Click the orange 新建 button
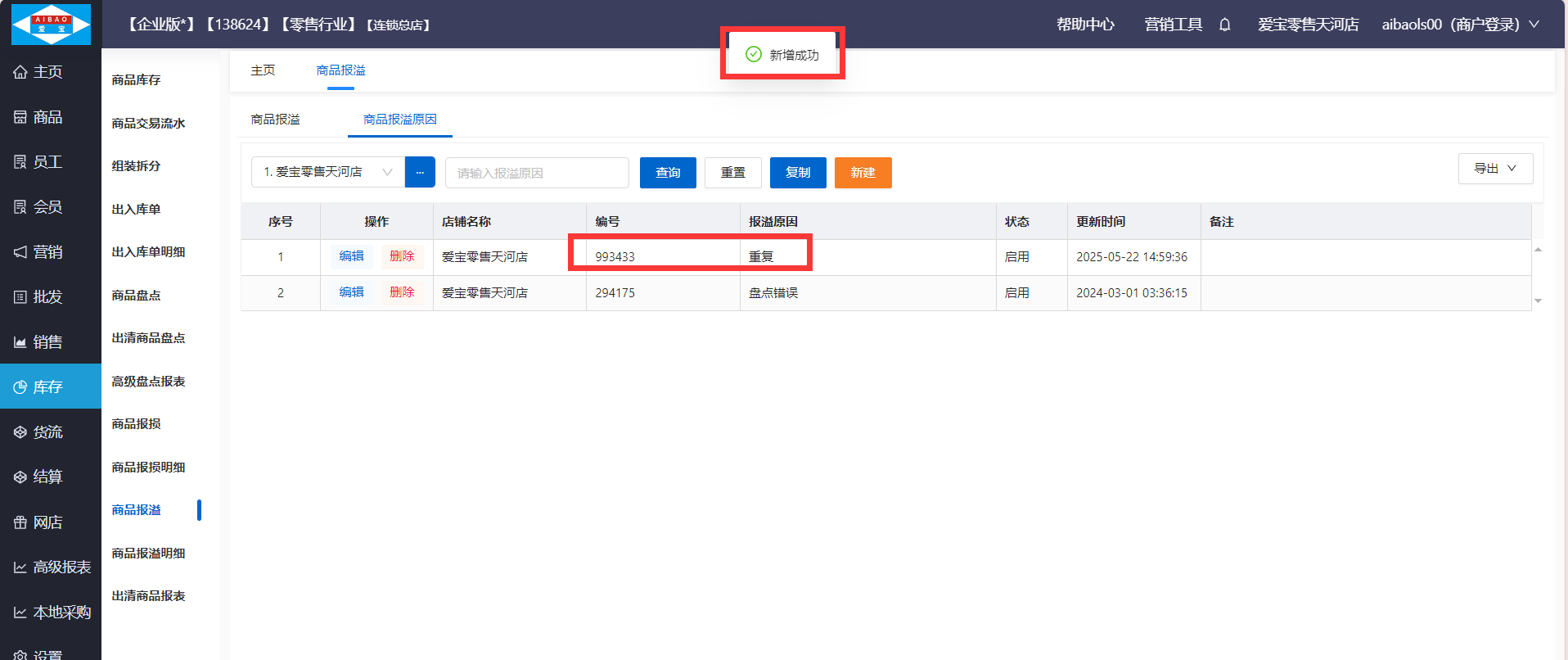The height and width of the screenshot is (660, 1568). point(863,173)
